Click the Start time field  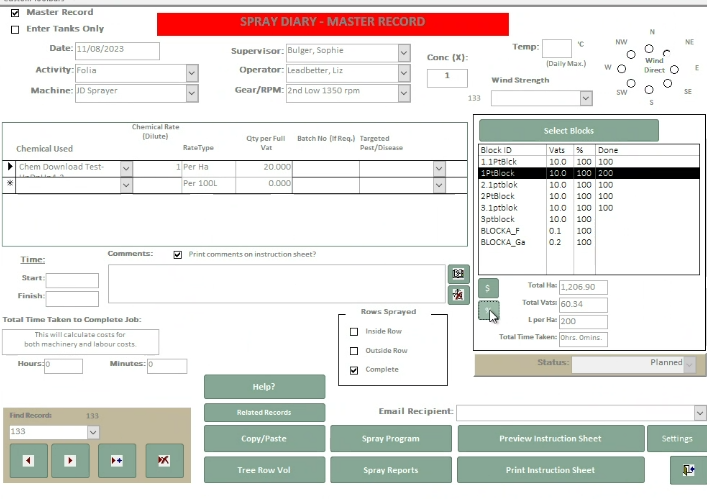72,280
